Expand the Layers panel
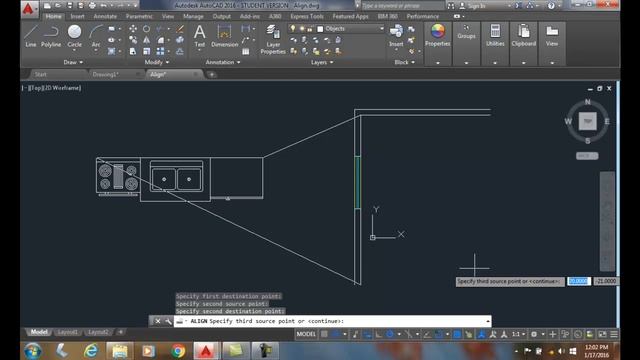 click(322, 62)
